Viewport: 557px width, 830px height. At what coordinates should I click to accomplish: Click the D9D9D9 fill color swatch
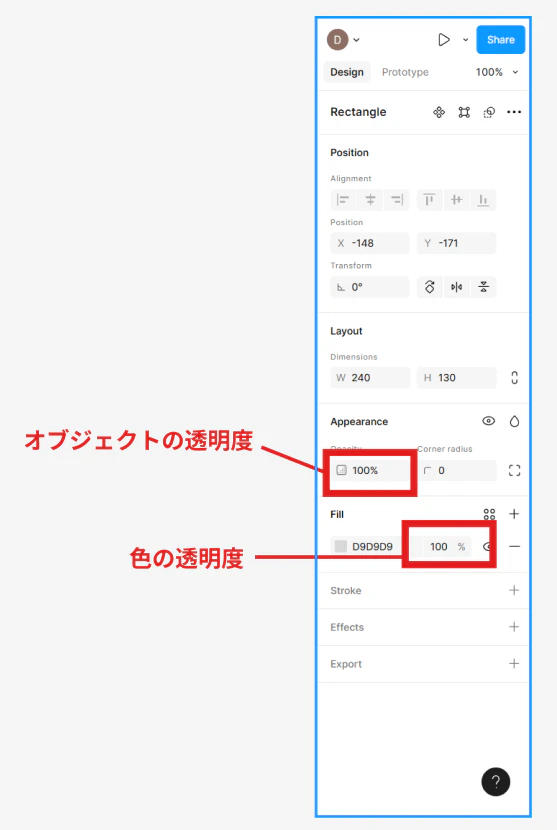click(341, 546)
